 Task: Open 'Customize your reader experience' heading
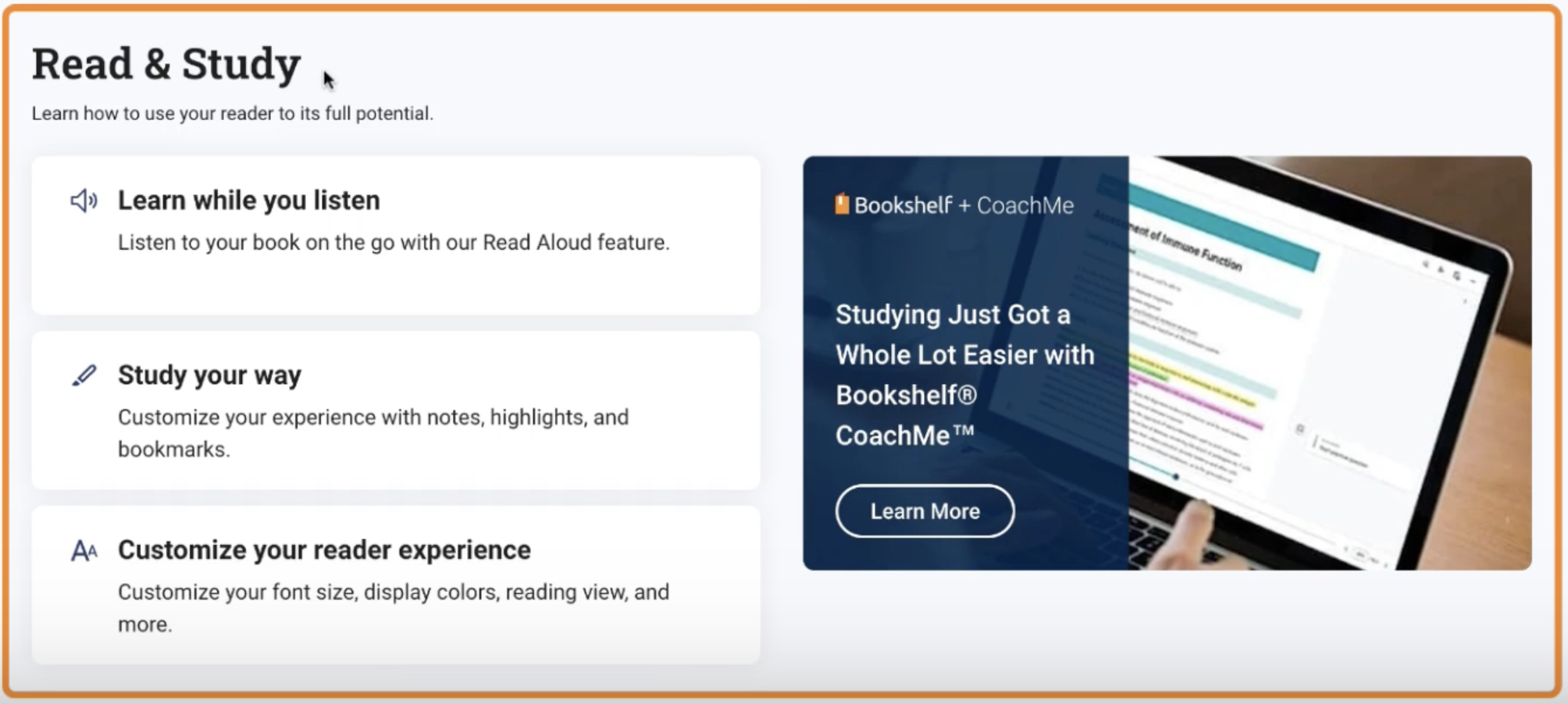(x=324, y=550)
